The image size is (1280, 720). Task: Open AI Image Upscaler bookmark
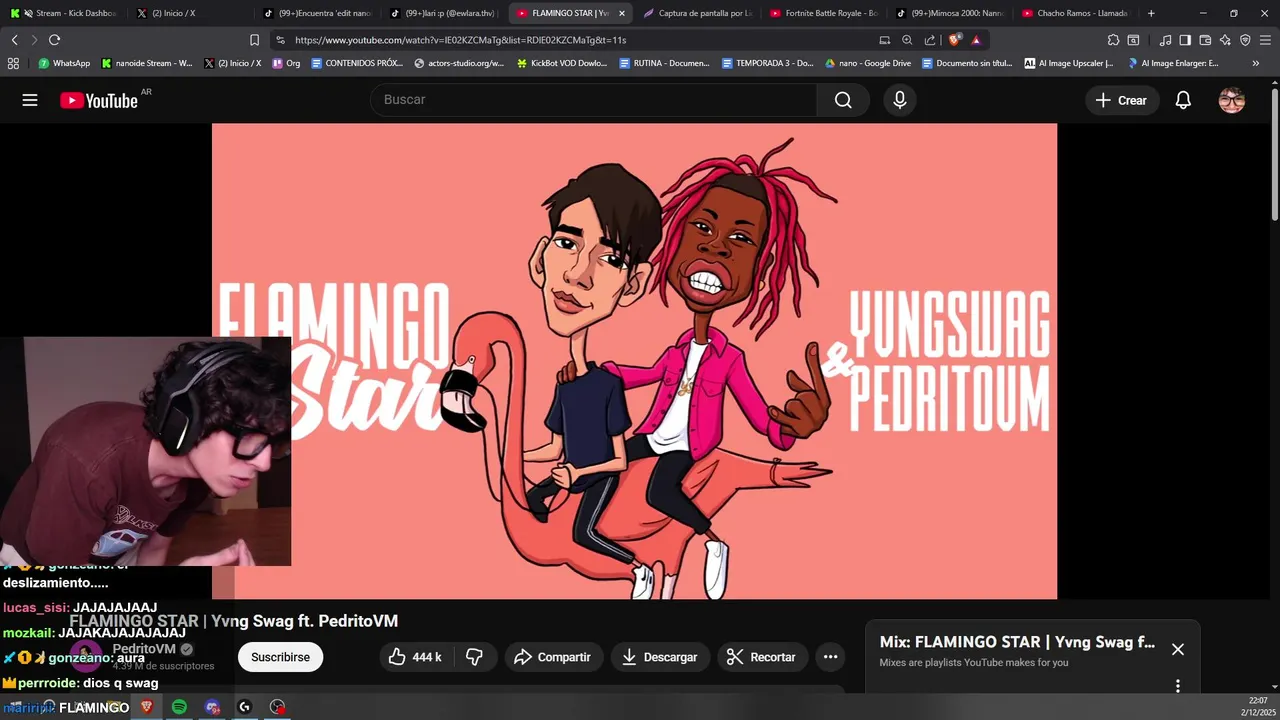[1069, 63]
